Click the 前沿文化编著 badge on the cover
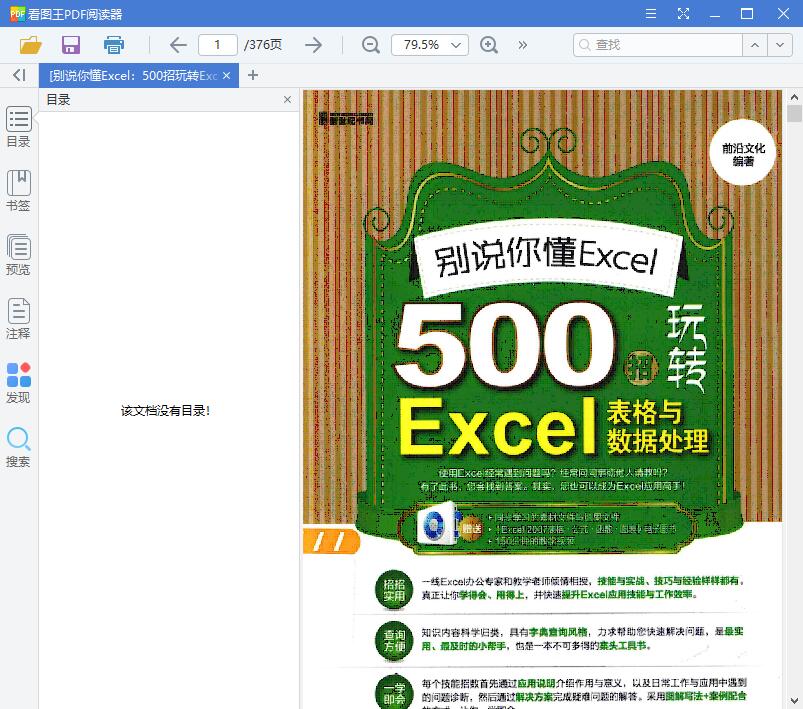 (x=743, y=154)
